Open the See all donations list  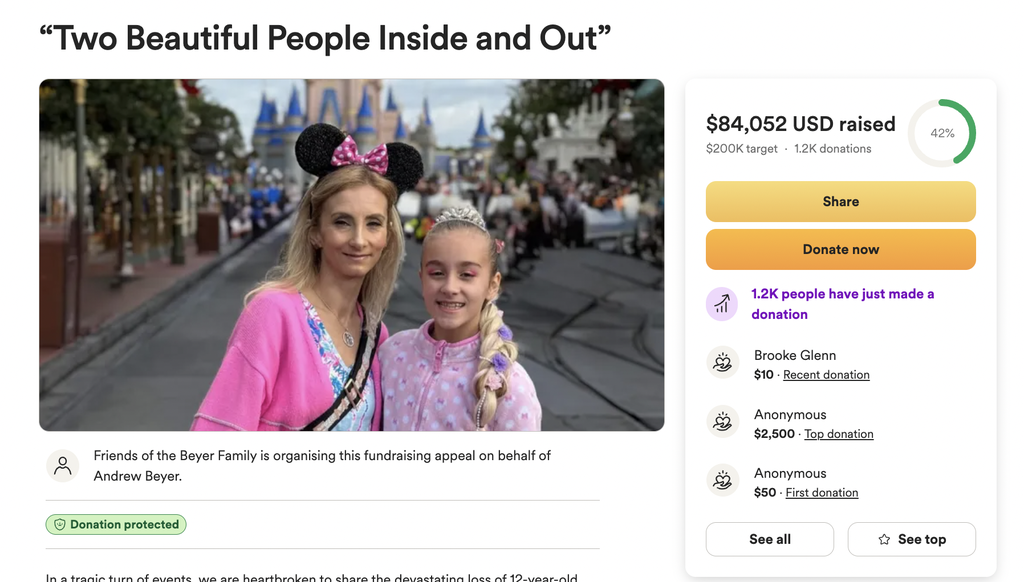[769, 539]
